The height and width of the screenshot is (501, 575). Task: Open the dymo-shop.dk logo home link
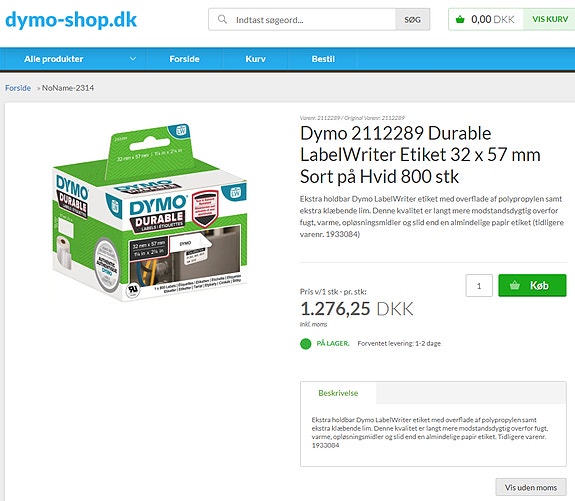pyautogui.click(x=71, y=20)
